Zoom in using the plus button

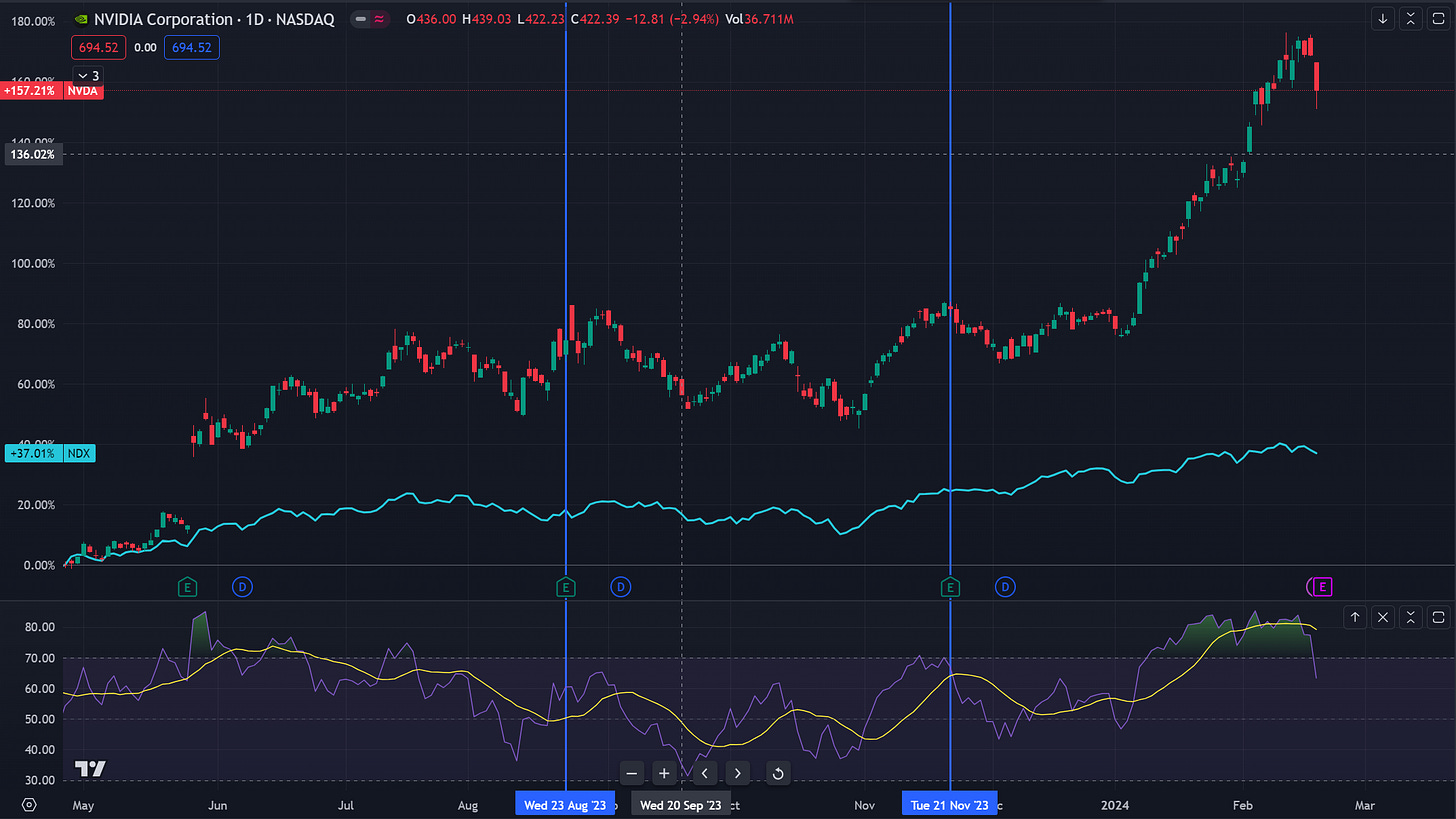(664, 773)
